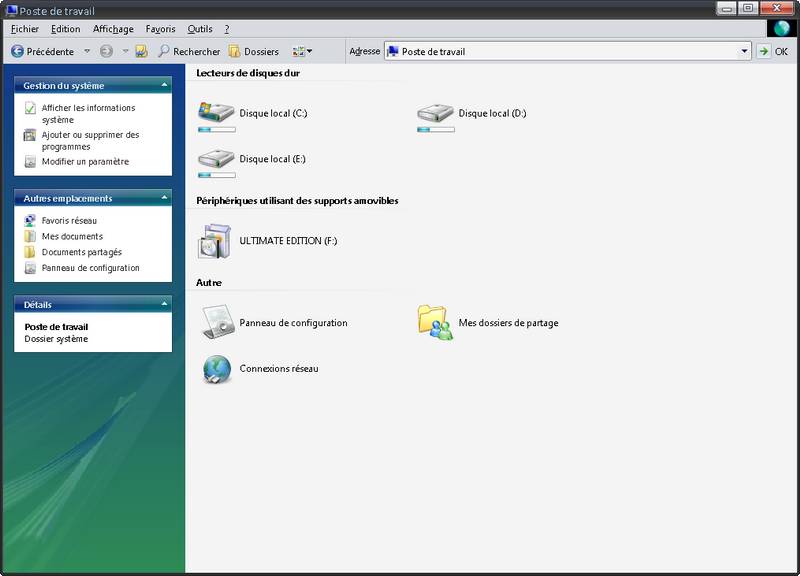
Task: Click the Adresse field showing Poste de travail
Action: pyautogui.click(x=567, y=52)
